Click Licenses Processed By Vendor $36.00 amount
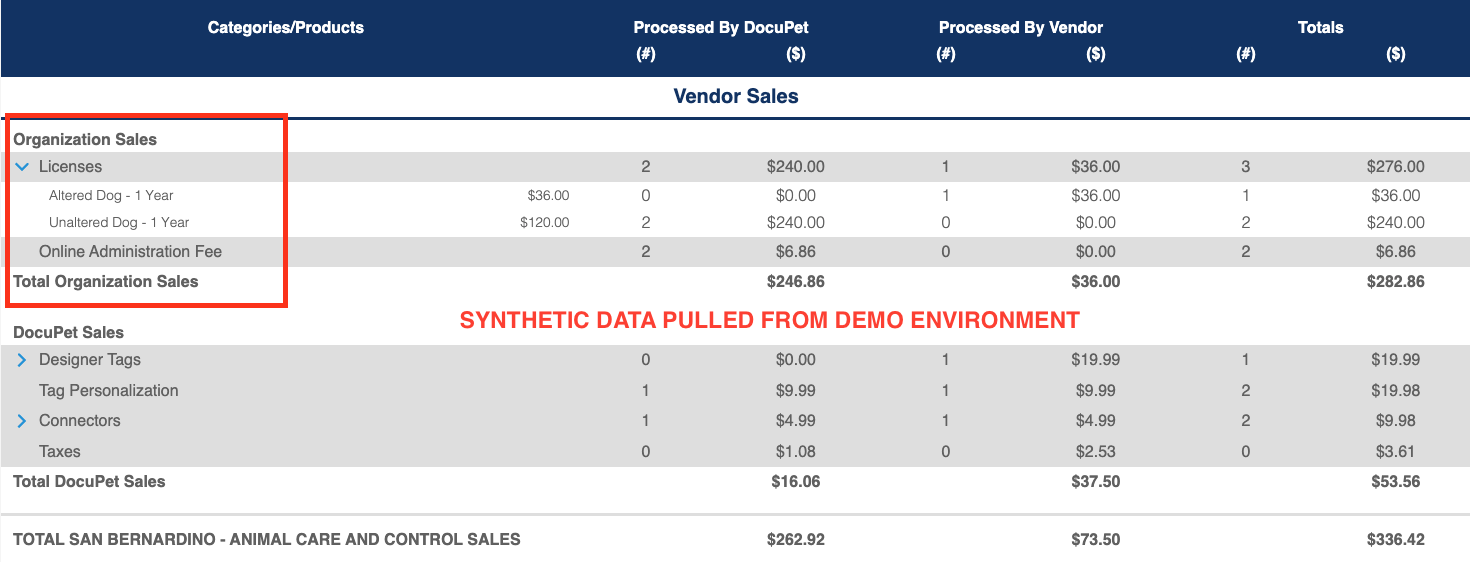1470x562 pixels. pos(1096,167)
